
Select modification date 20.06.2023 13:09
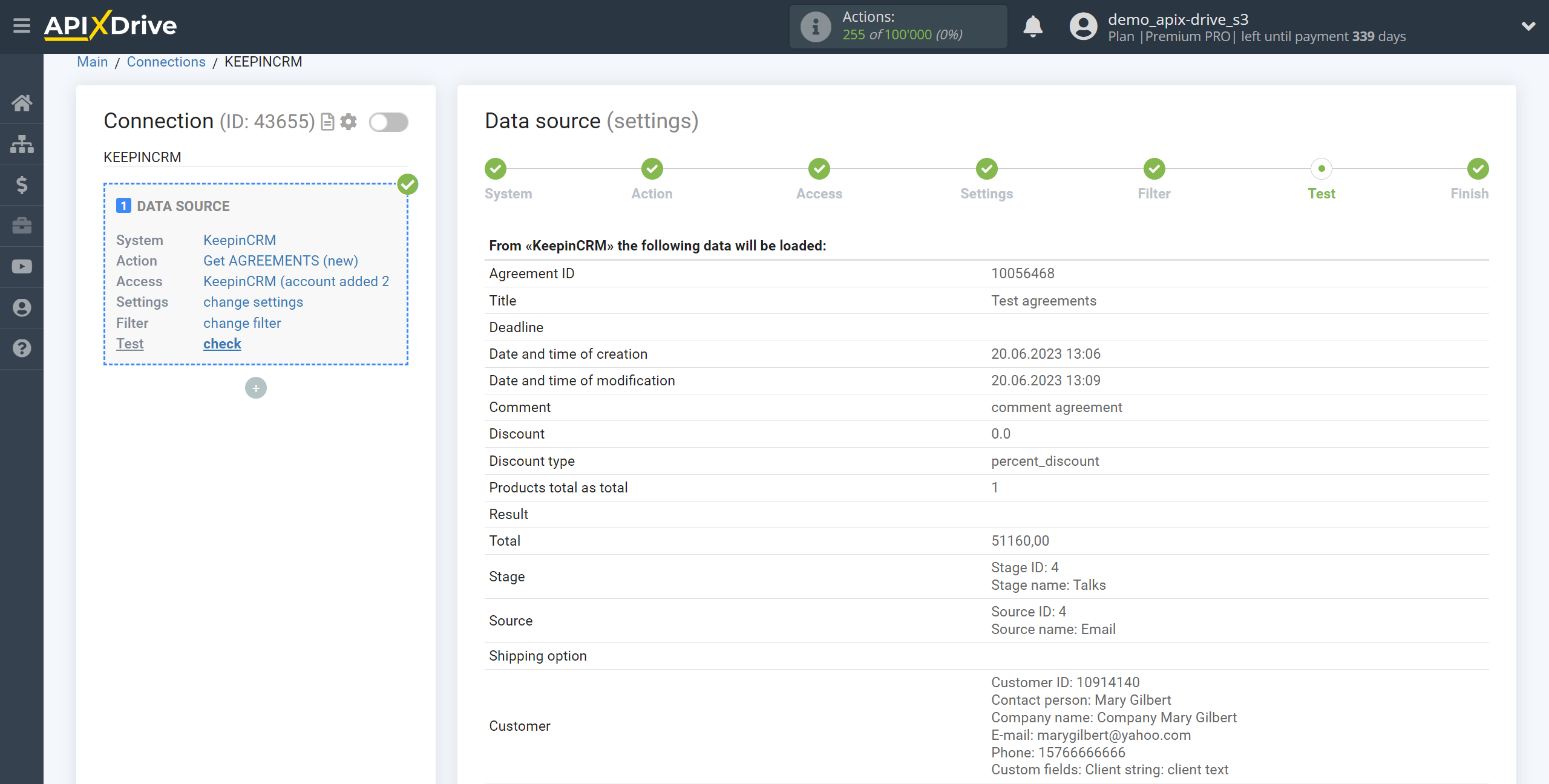coord(1046,381)
